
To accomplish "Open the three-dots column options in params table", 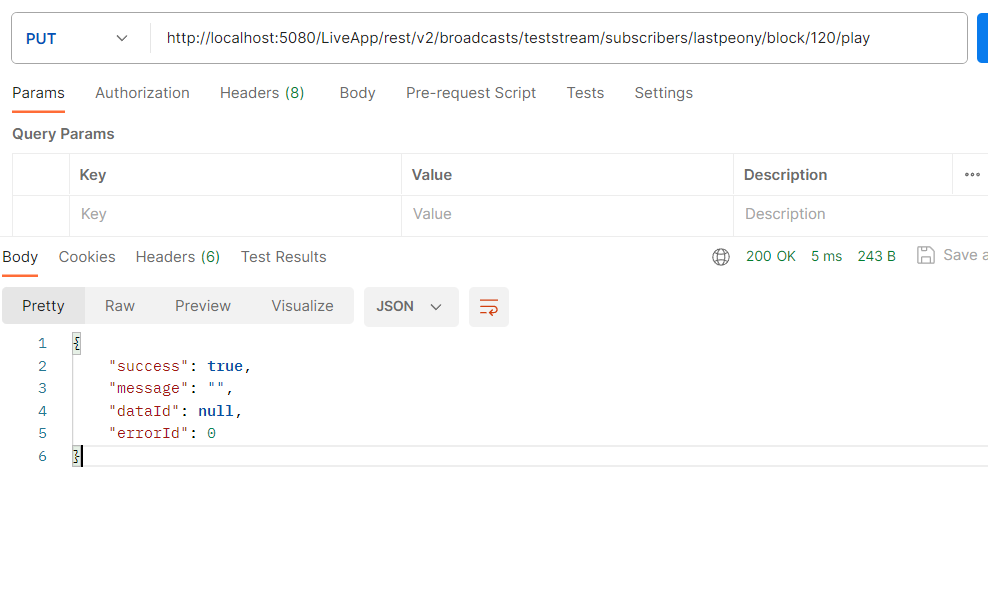I will tap(972, 175).
